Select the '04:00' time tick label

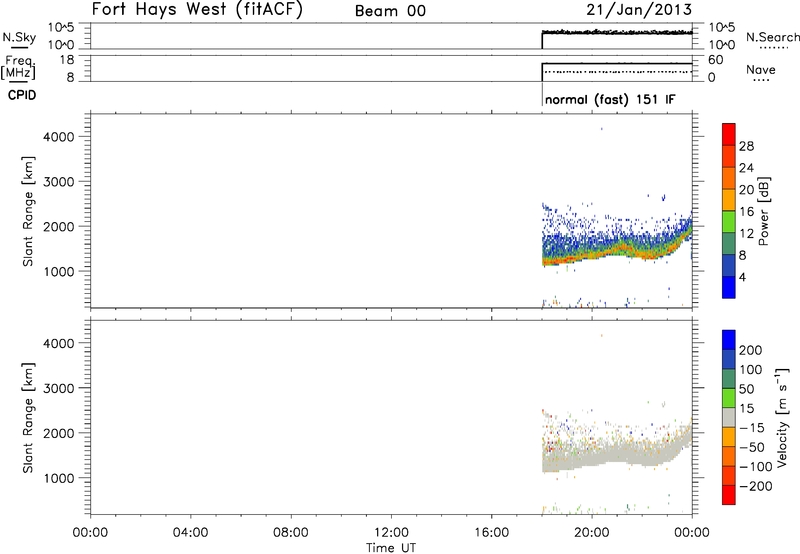190,533
